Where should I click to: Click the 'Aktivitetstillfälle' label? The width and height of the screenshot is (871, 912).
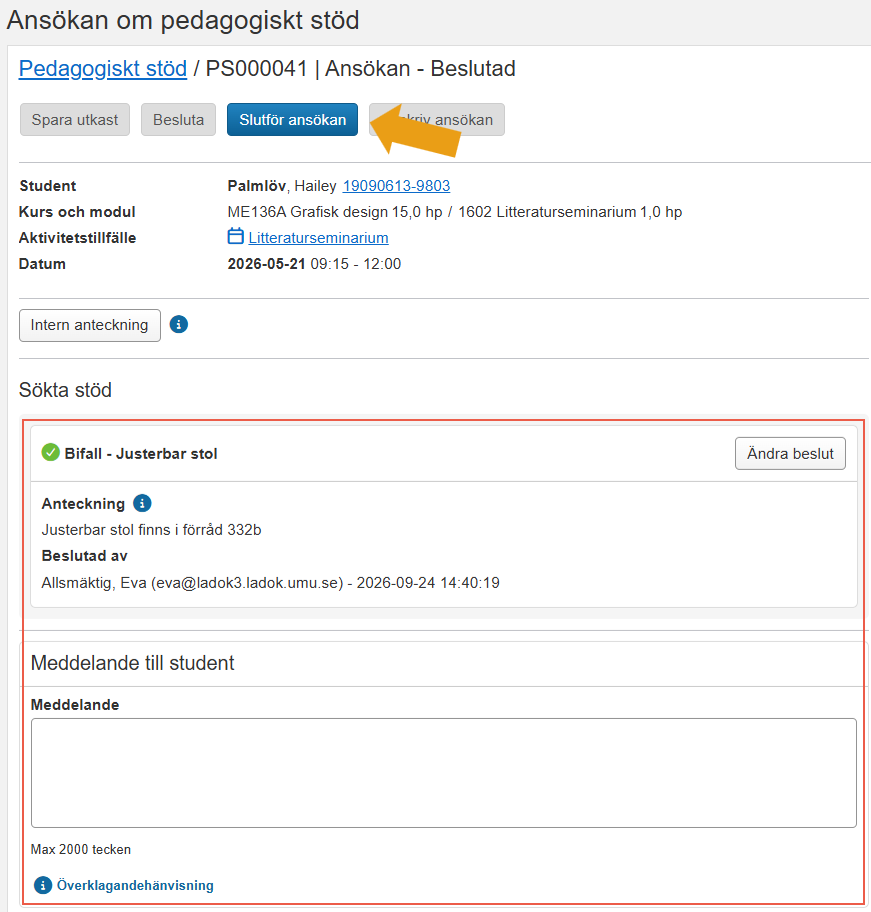[77, 238]
